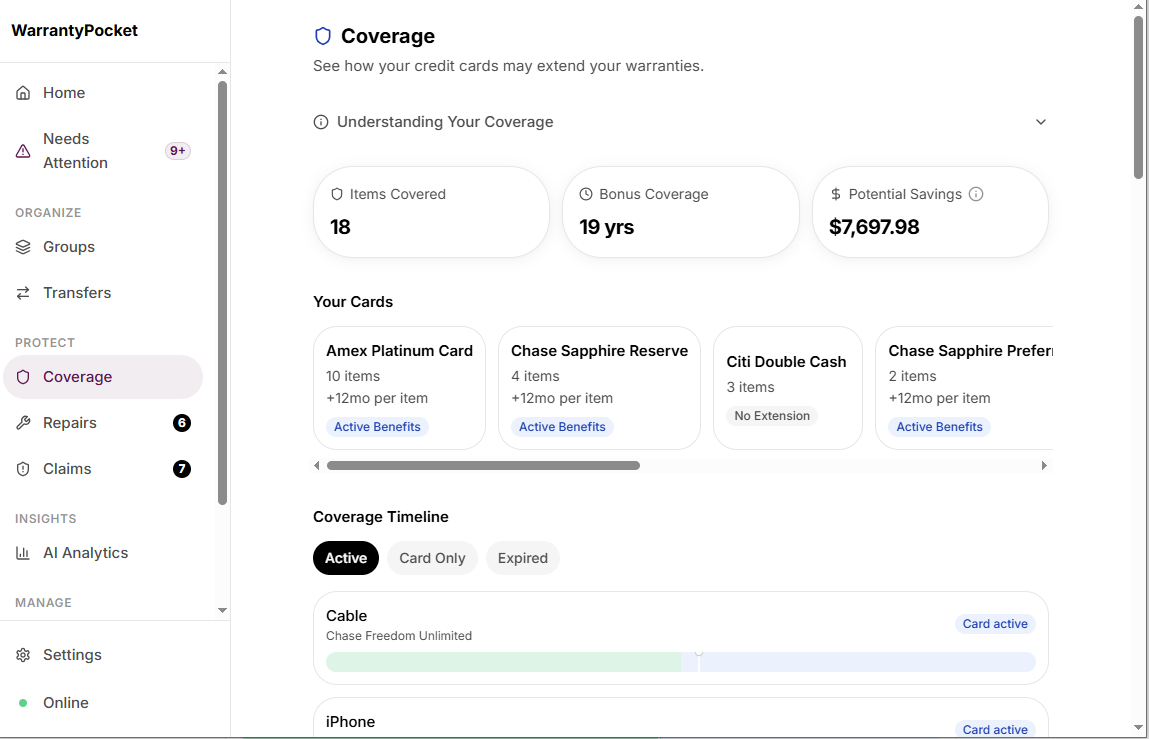Viewport: 1149px width, 739px height.
Task: Select the Citi Double Cash card
Action: pyautogui.click(x=788, y=388)
